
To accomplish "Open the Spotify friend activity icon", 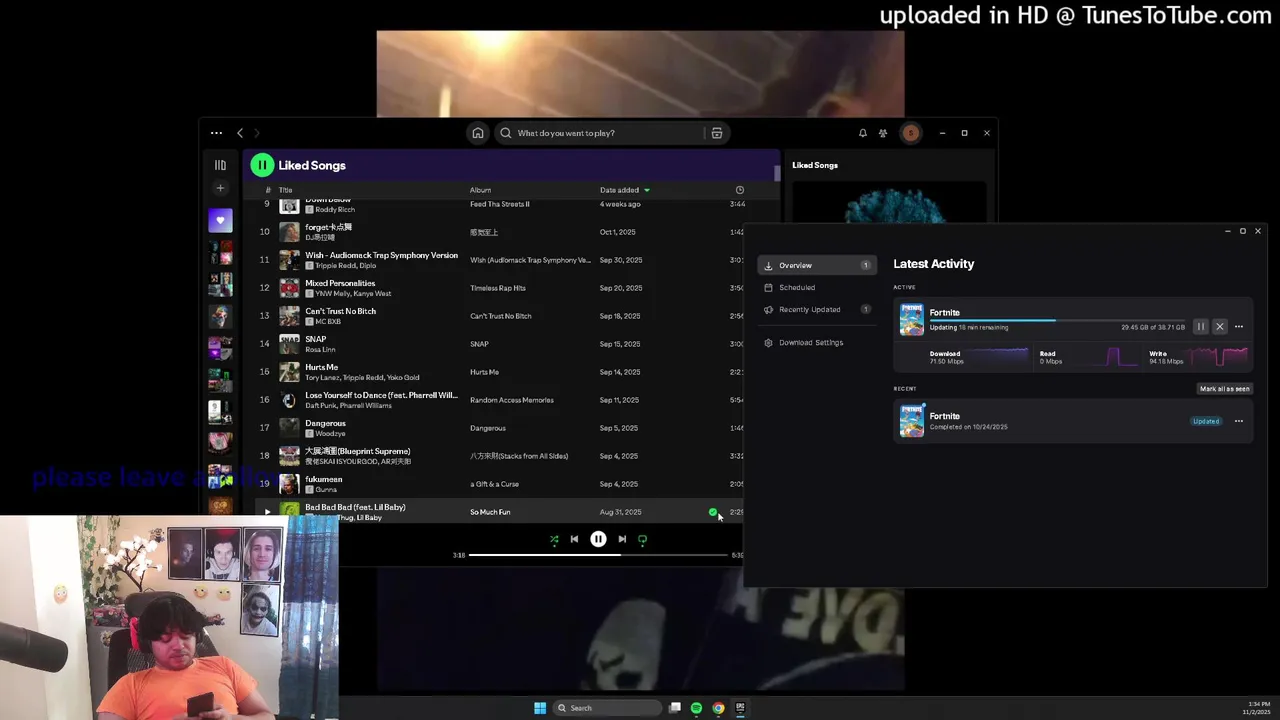I will click(883, 133).
